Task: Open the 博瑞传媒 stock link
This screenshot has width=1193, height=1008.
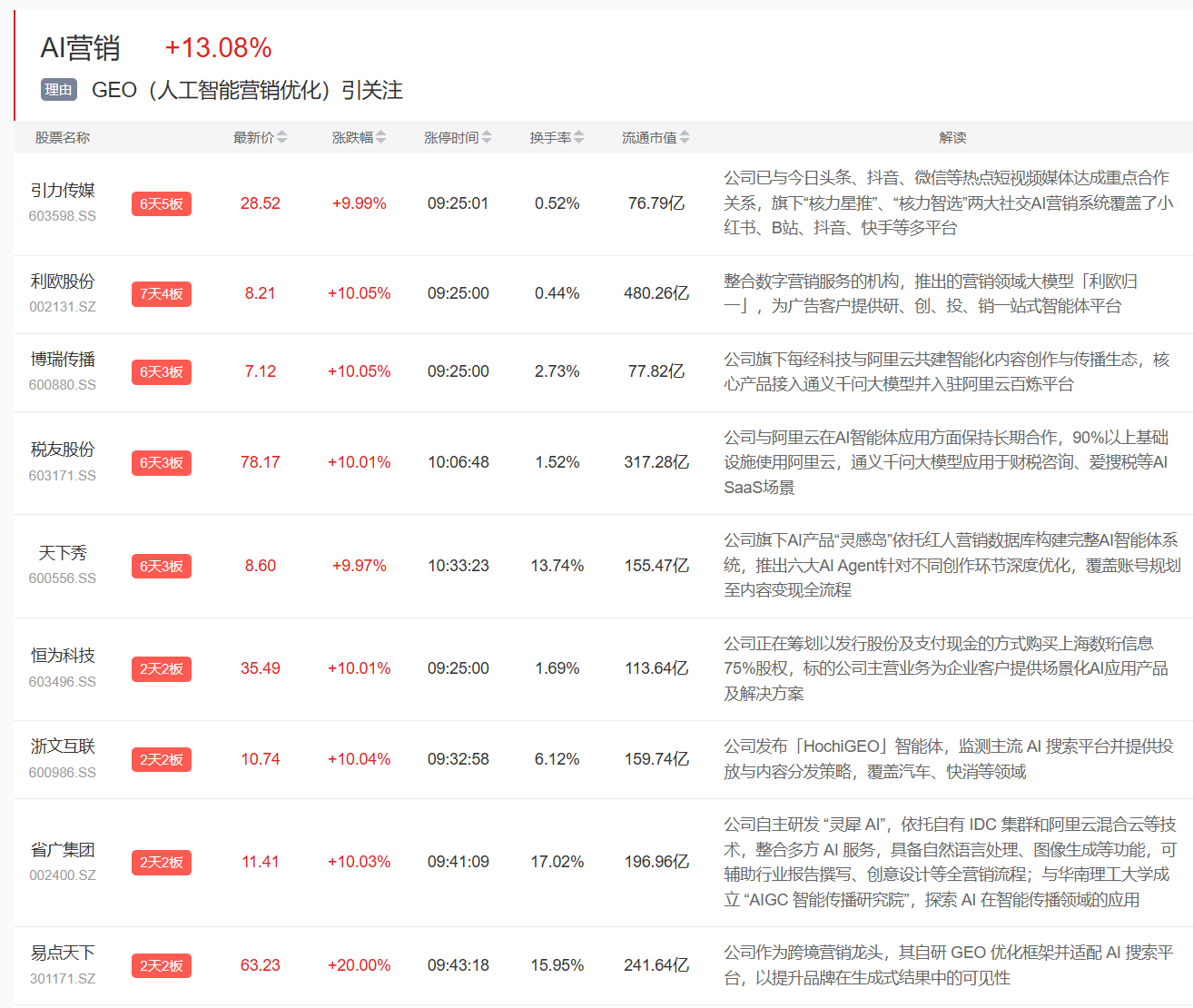Action: [63, 360]
